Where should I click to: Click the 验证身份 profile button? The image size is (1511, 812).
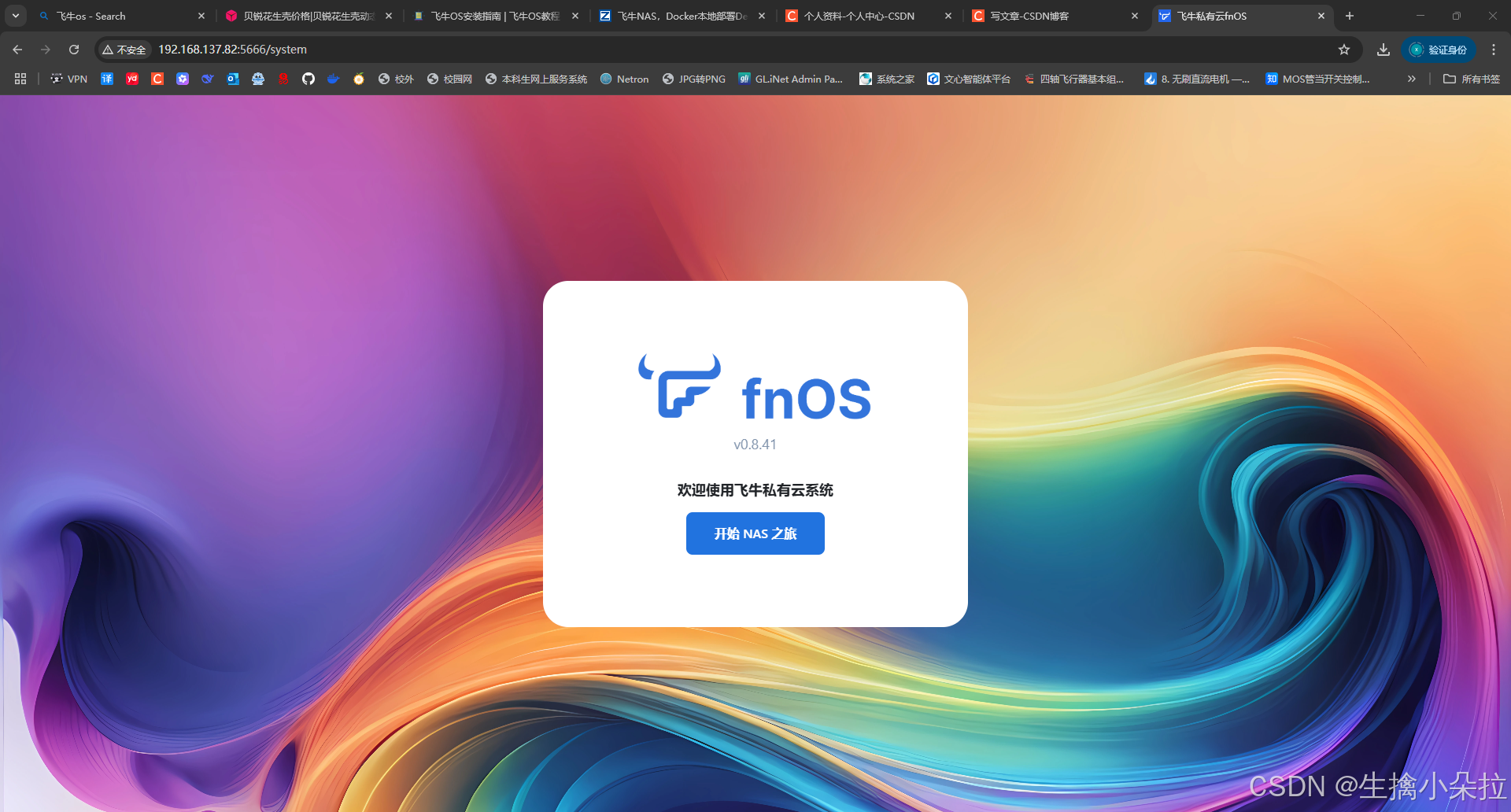coord(1439,50)
